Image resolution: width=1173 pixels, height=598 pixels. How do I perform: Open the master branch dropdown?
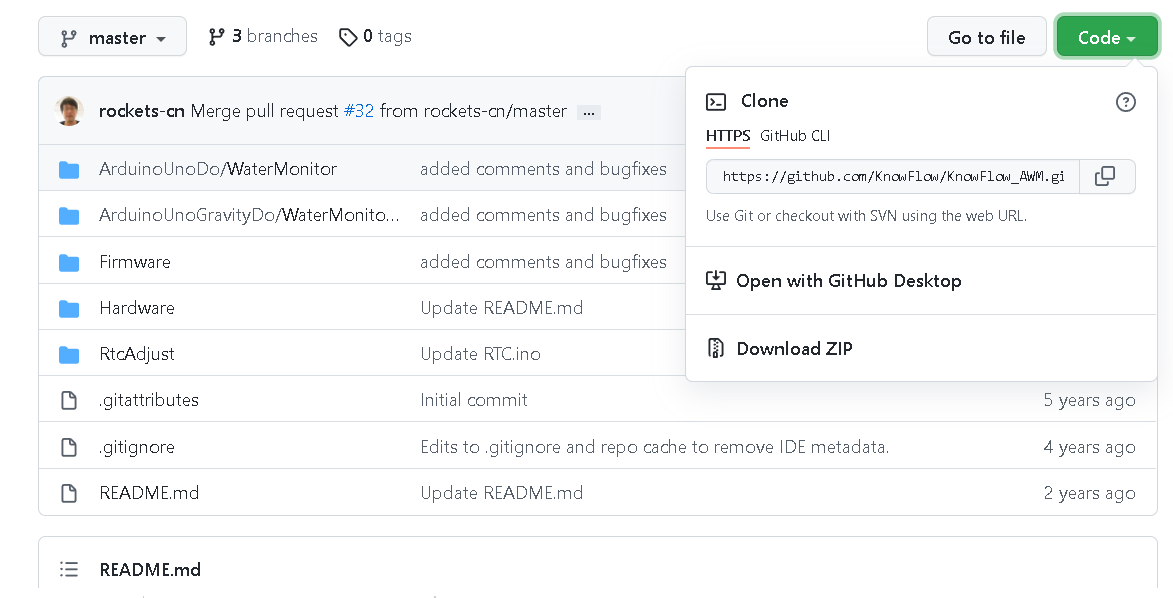(112, 37)
